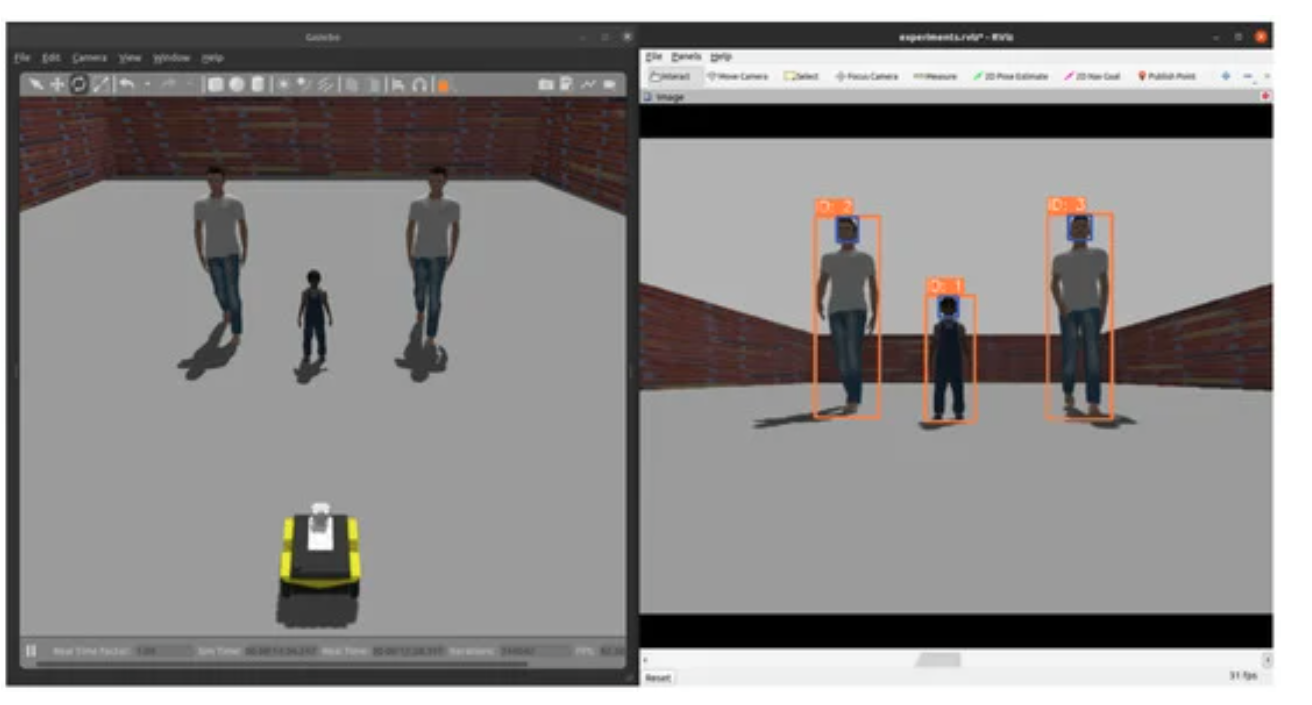Select the Focus Camera tool in RViz
This screenshot has width=1312, height=705.
pyautogui.click(x=866, y=76)
